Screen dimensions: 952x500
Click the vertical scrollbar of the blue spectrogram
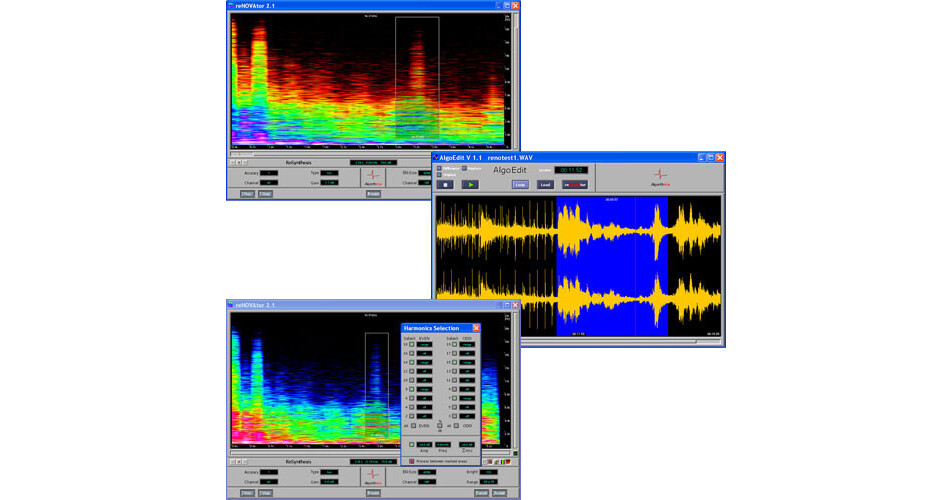pos(515,380)
